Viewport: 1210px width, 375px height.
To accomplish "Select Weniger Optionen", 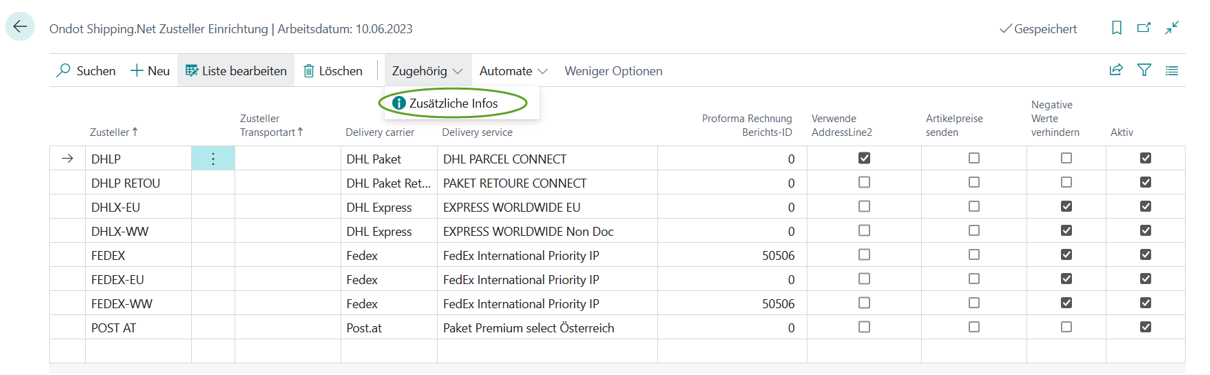I will 613,71.
